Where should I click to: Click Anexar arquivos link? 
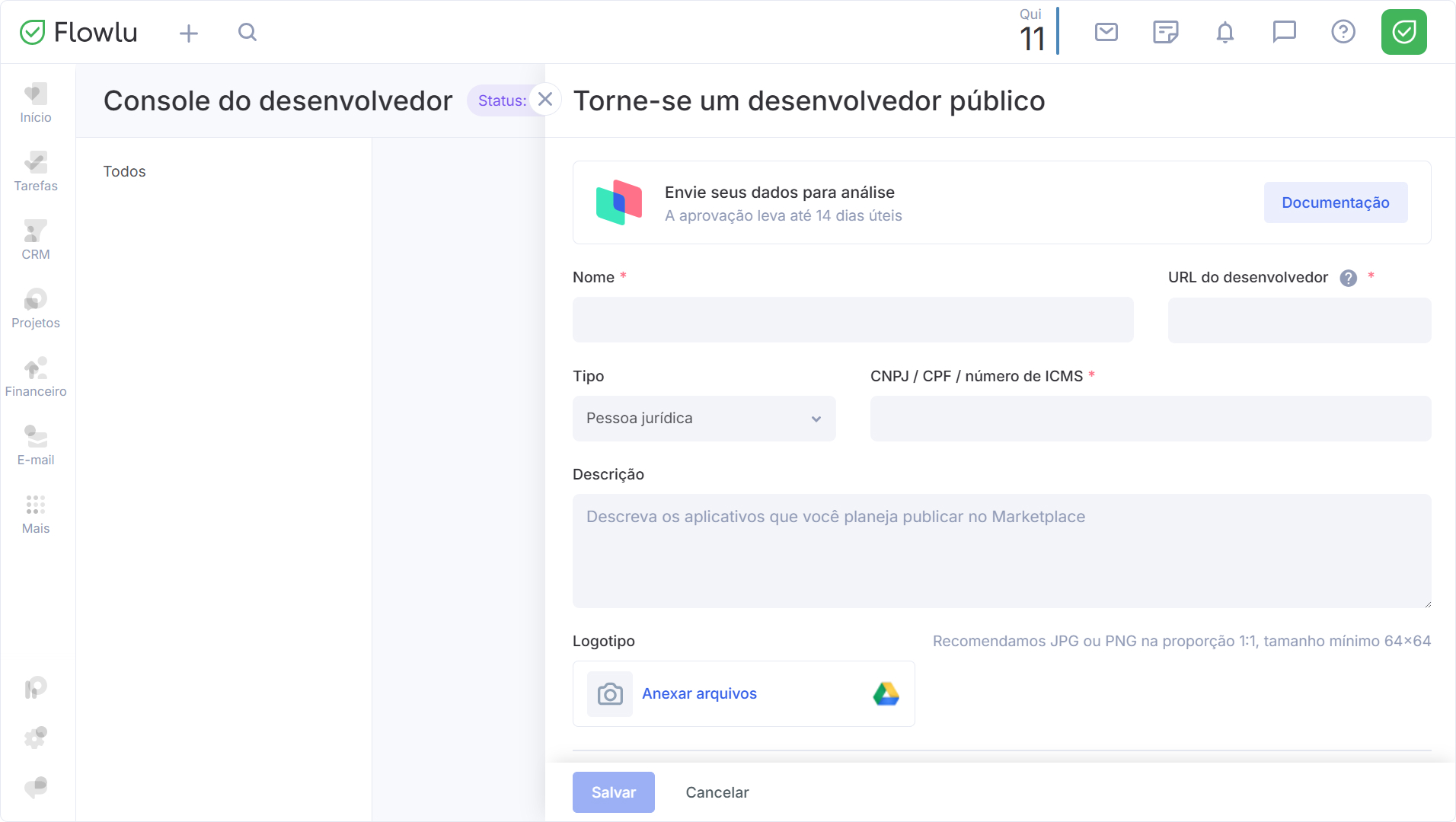(699, 693)
